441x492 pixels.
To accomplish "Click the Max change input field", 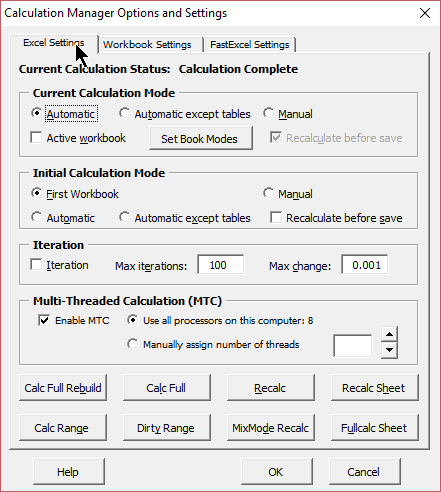I will [365, 265].
